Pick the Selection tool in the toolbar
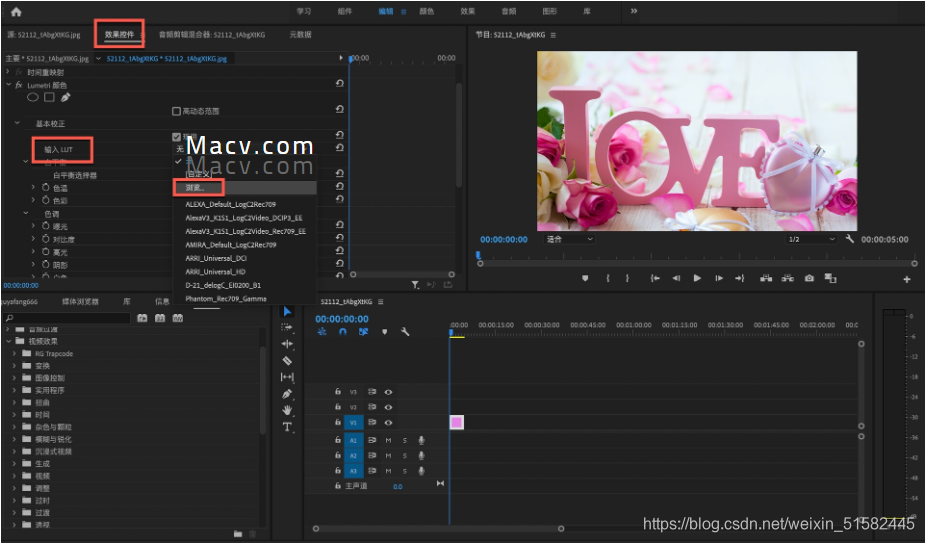Screen dimensions: 925x543 coord(287,311)
